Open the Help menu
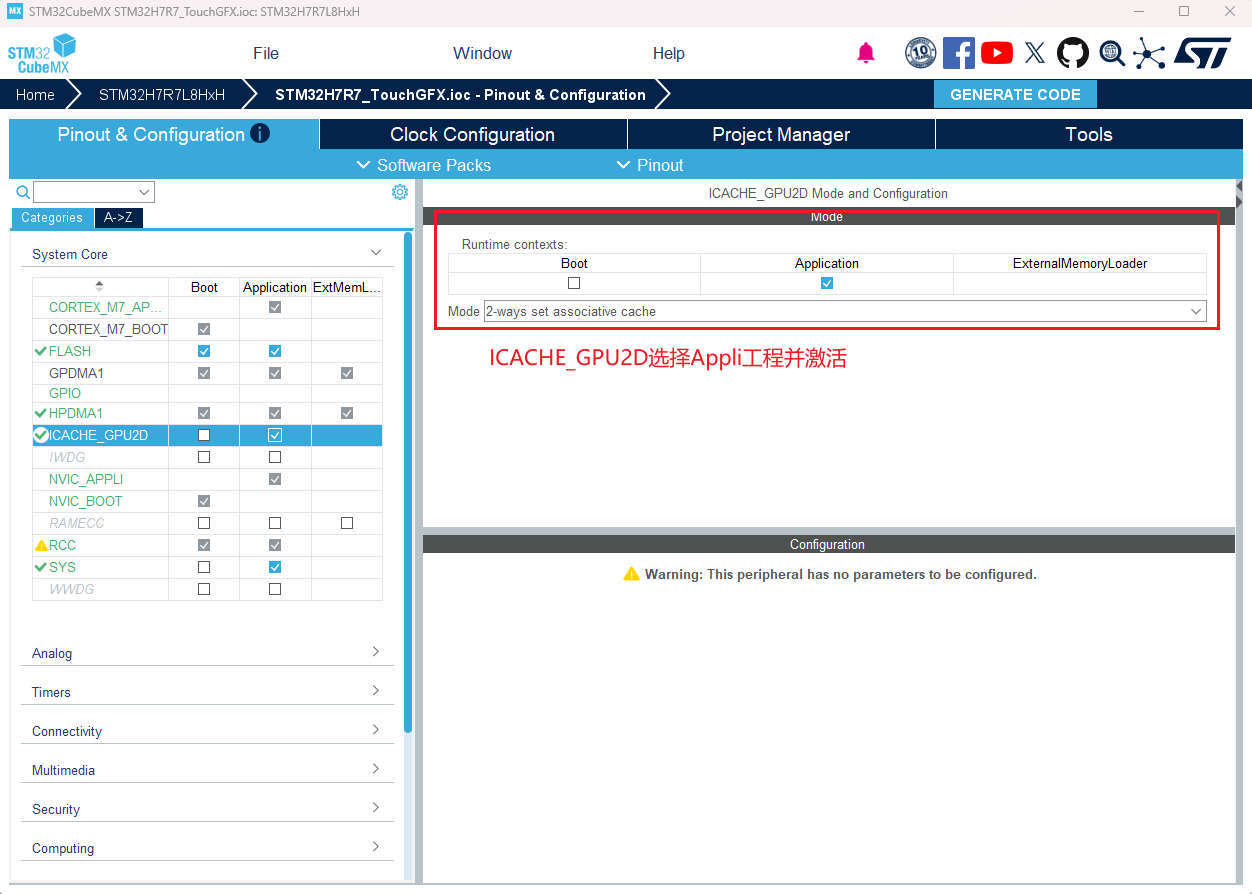 pos(669,53)
